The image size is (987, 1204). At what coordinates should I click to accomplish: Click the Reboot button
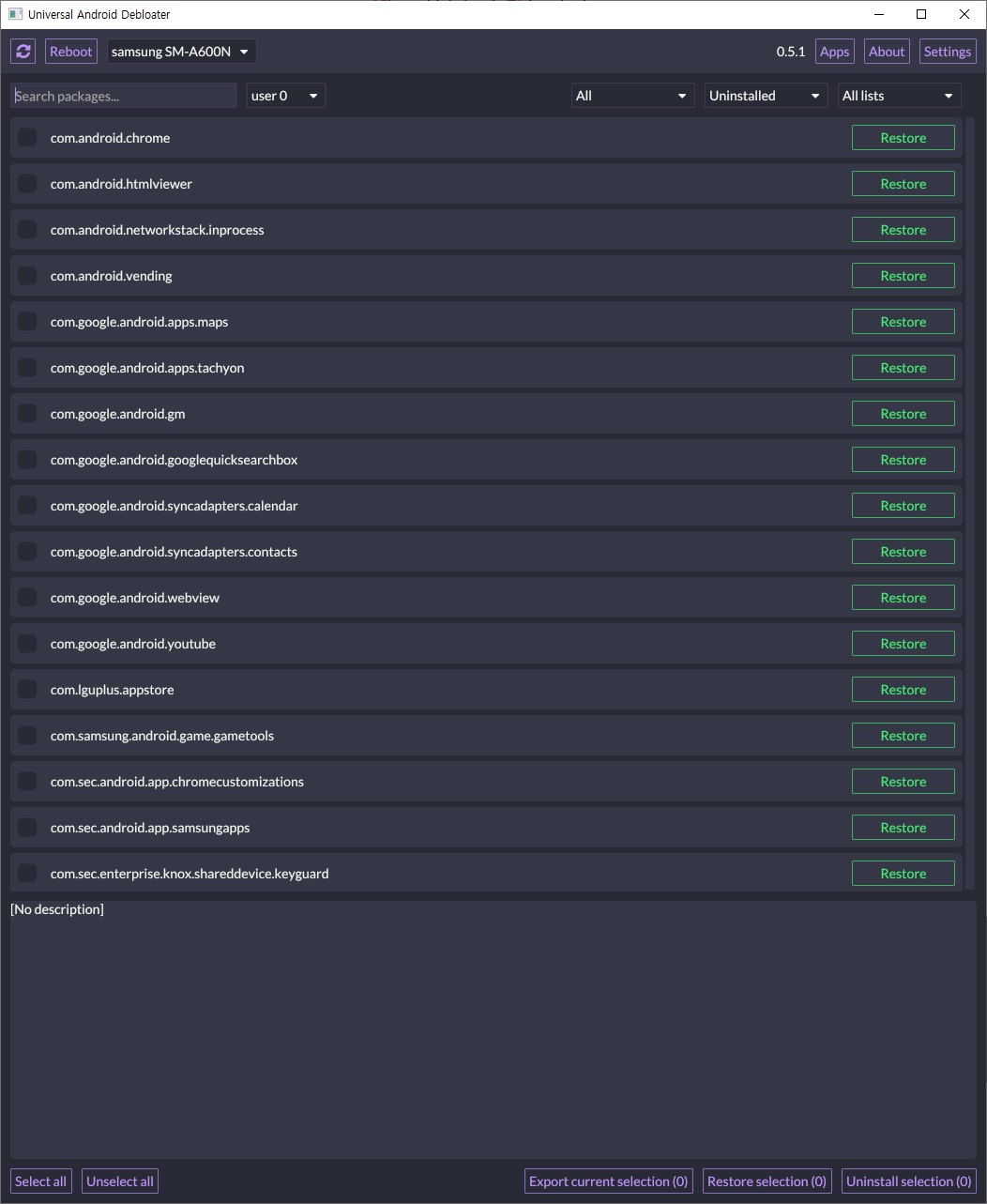coord(71,52)
